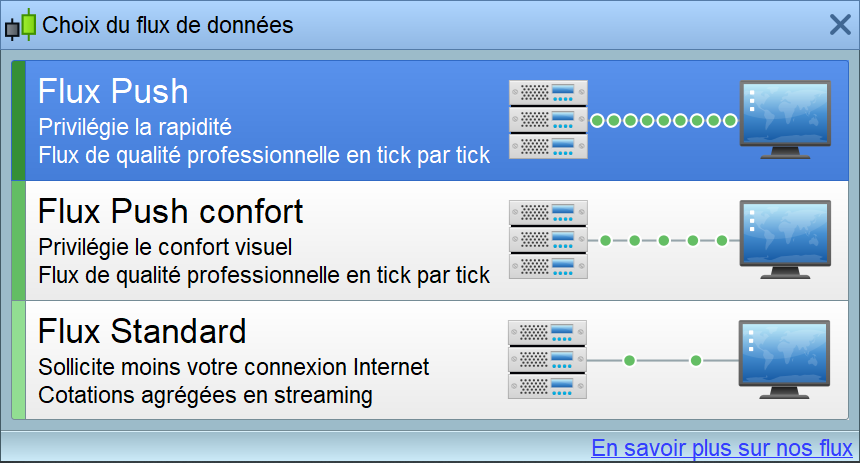The width and height of the screenshot is (860, 463).
Task: Click the monitor icon in Flux Push confort row
Action: 785,240
